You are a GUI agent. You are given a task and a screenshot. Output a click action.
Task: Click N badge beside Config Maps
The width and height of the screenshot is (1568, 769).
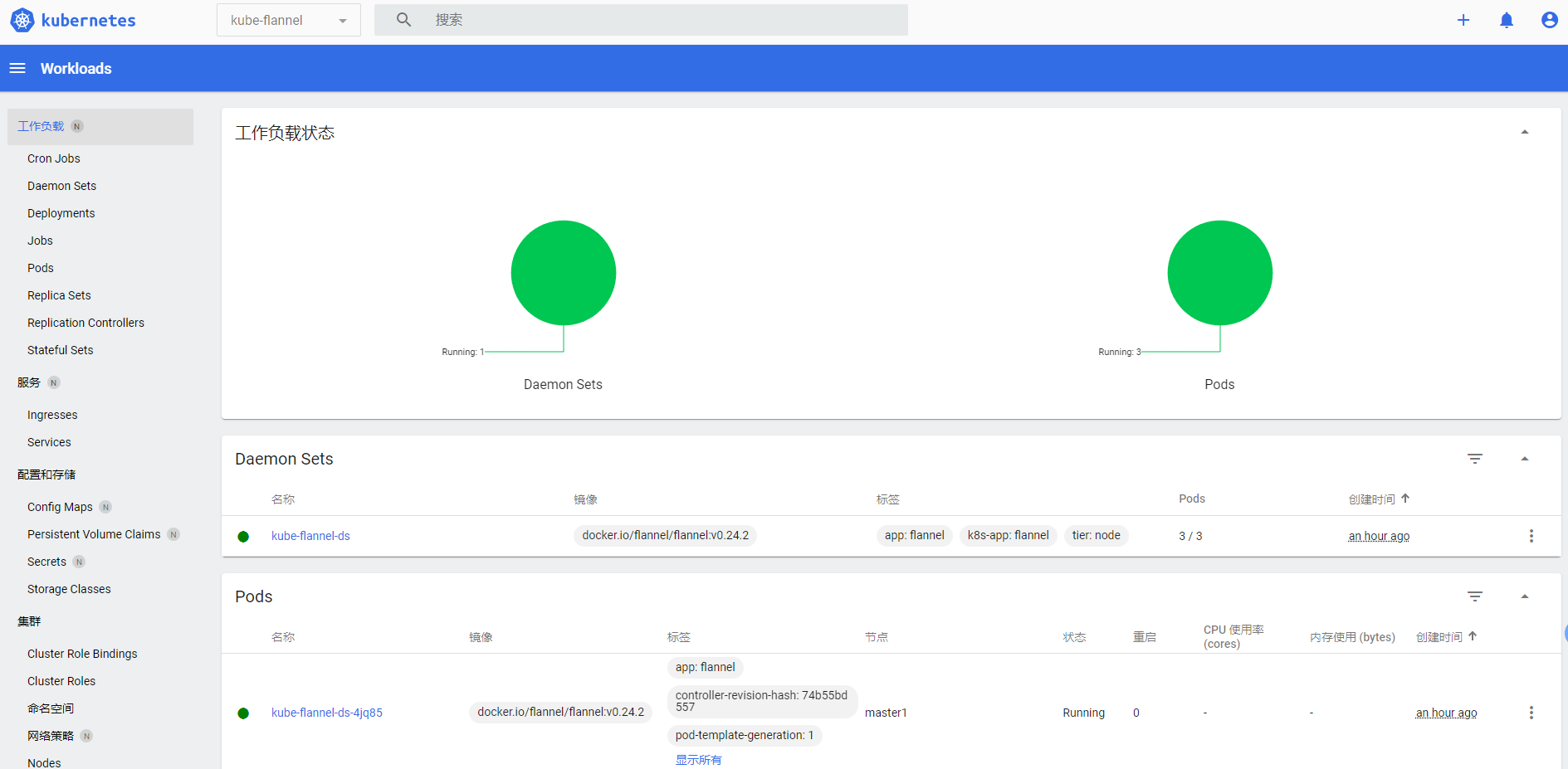105,507
